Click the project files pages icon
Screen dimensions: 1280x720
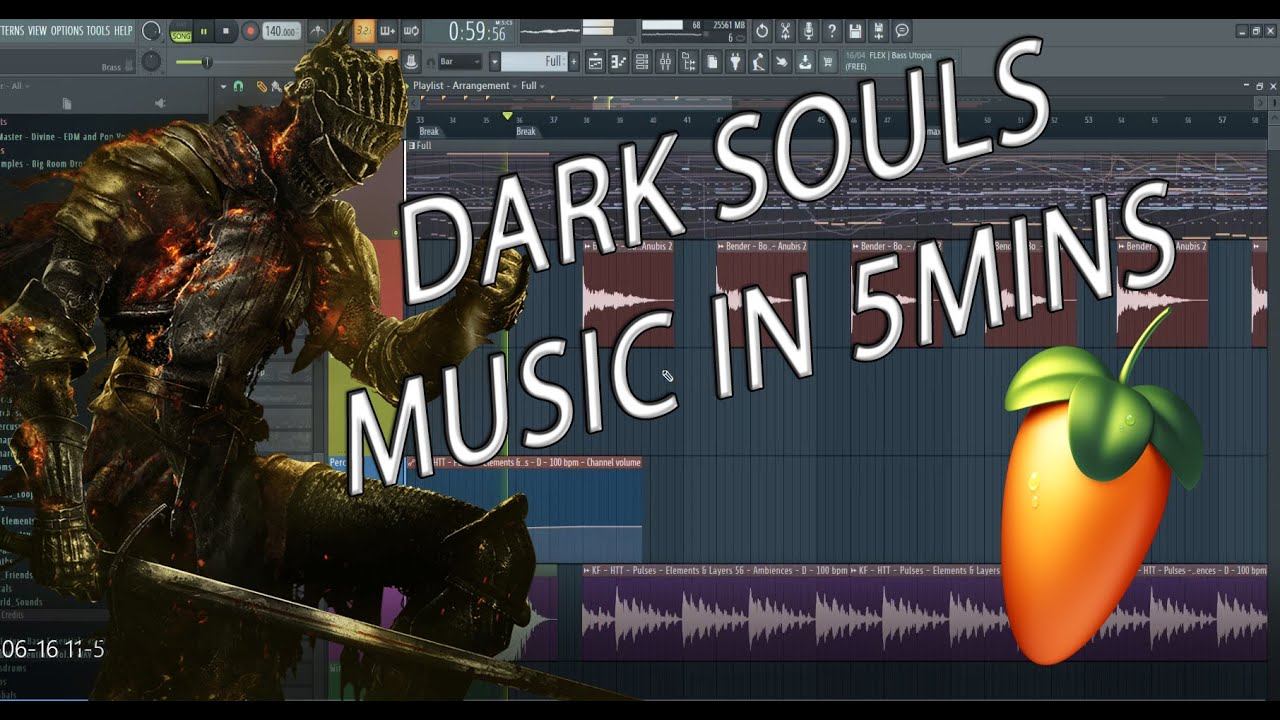pyautogui.click(x=712, y=62)
